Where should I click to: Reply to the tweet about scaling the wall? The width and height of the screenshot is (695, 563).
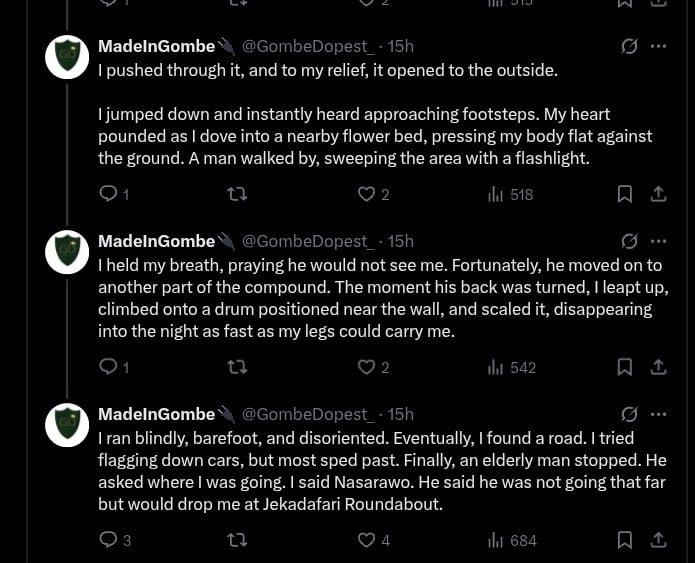pos(109,367)
